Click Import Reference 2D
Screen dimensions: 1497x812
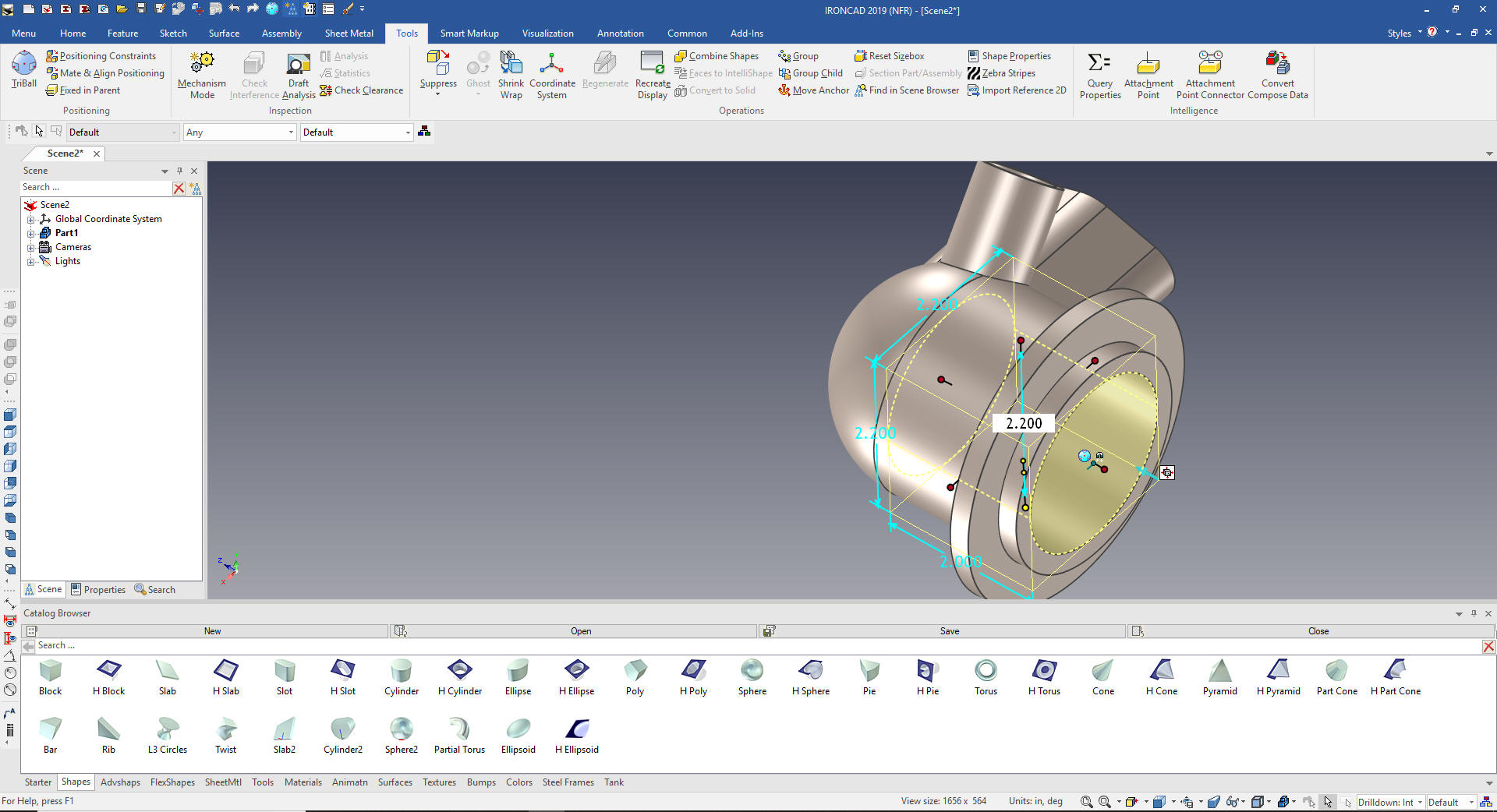tap(1017, 90)
